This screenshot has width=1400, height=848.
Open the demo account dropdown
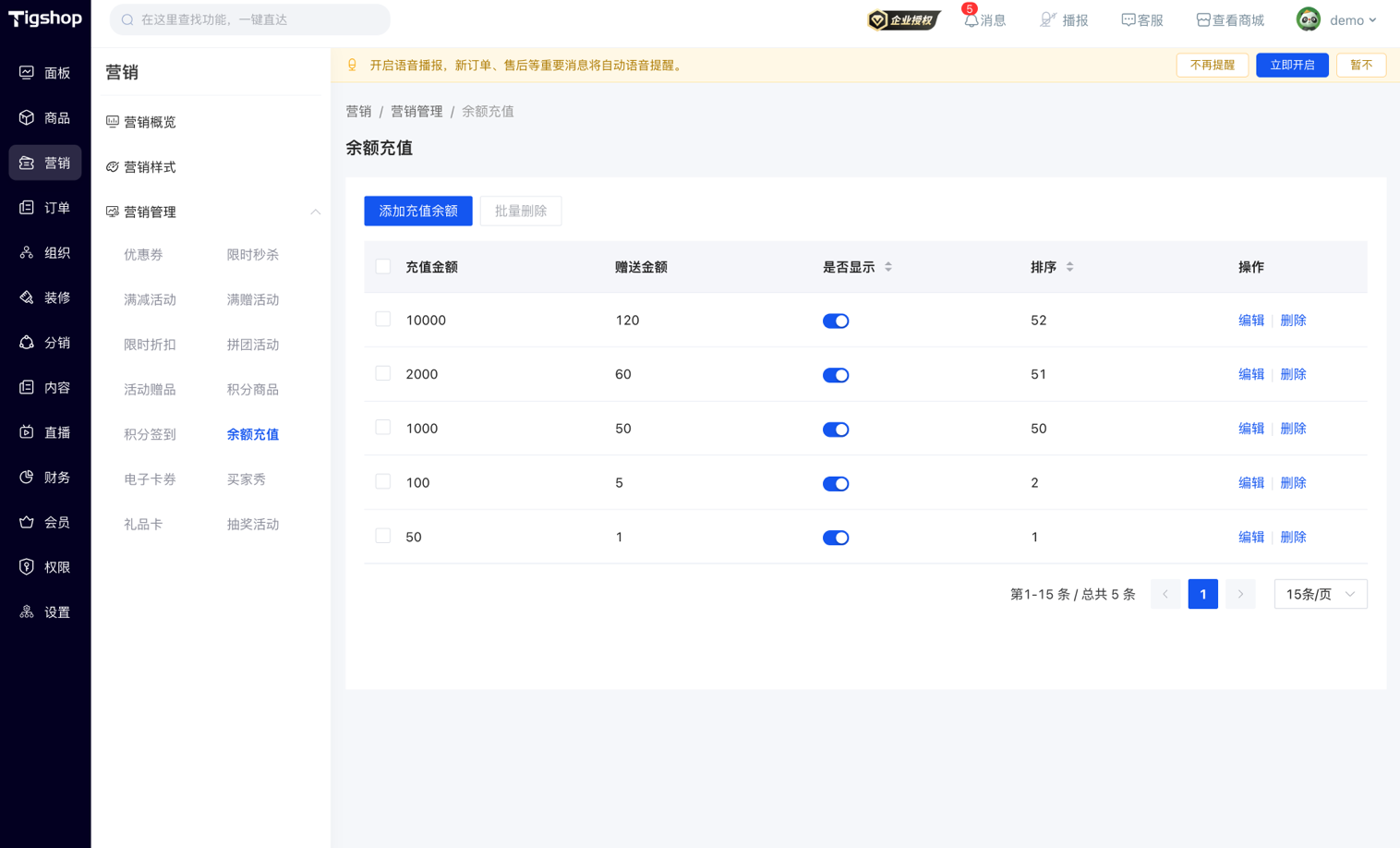1353,19
